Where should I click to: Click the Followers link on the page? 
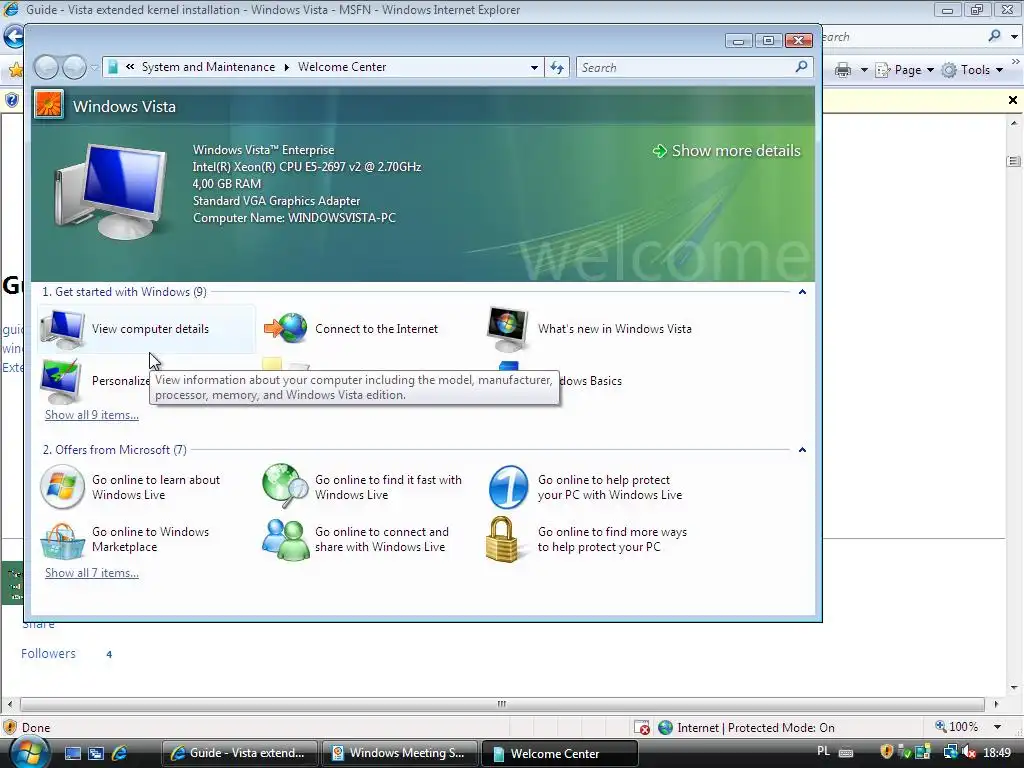pyautogui.click(x=48, y=654)
